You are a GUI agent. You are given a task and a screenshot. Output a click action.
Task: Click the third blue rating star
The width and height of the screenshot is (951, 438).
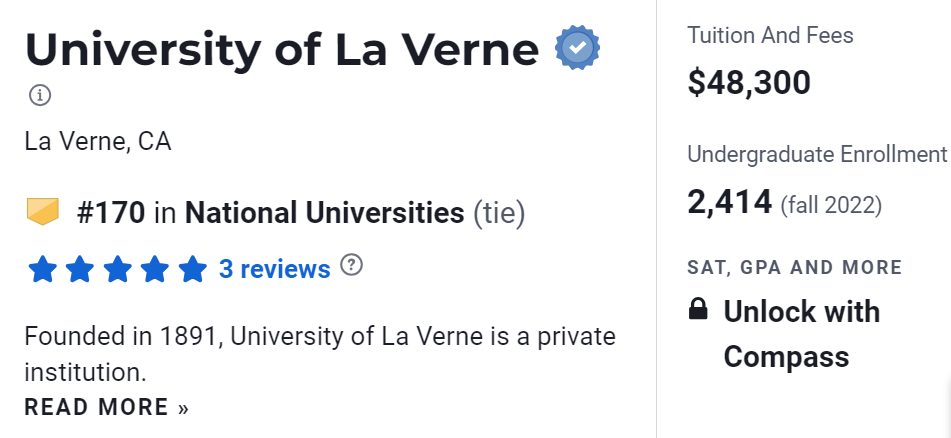[118, 269]
